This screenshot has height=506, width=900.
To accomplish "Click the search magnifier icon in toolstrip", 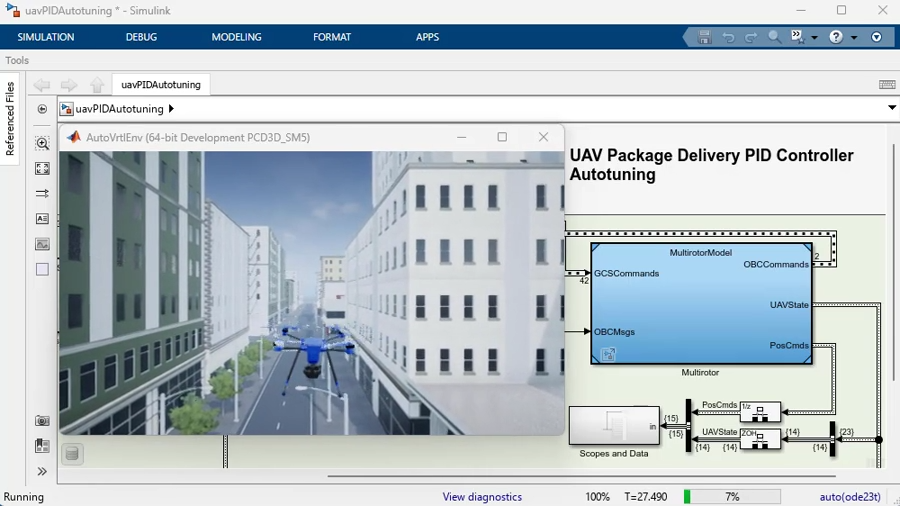I will coord(774,37).
